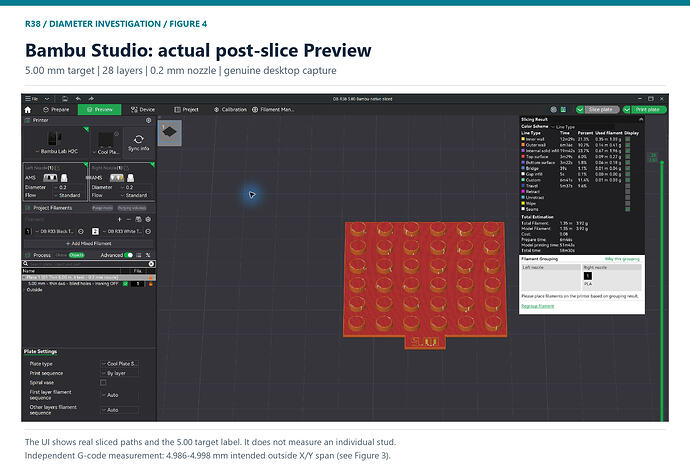
Task: Change the left nozzle Diameter dropdown
Action: [x=68, y=187]
